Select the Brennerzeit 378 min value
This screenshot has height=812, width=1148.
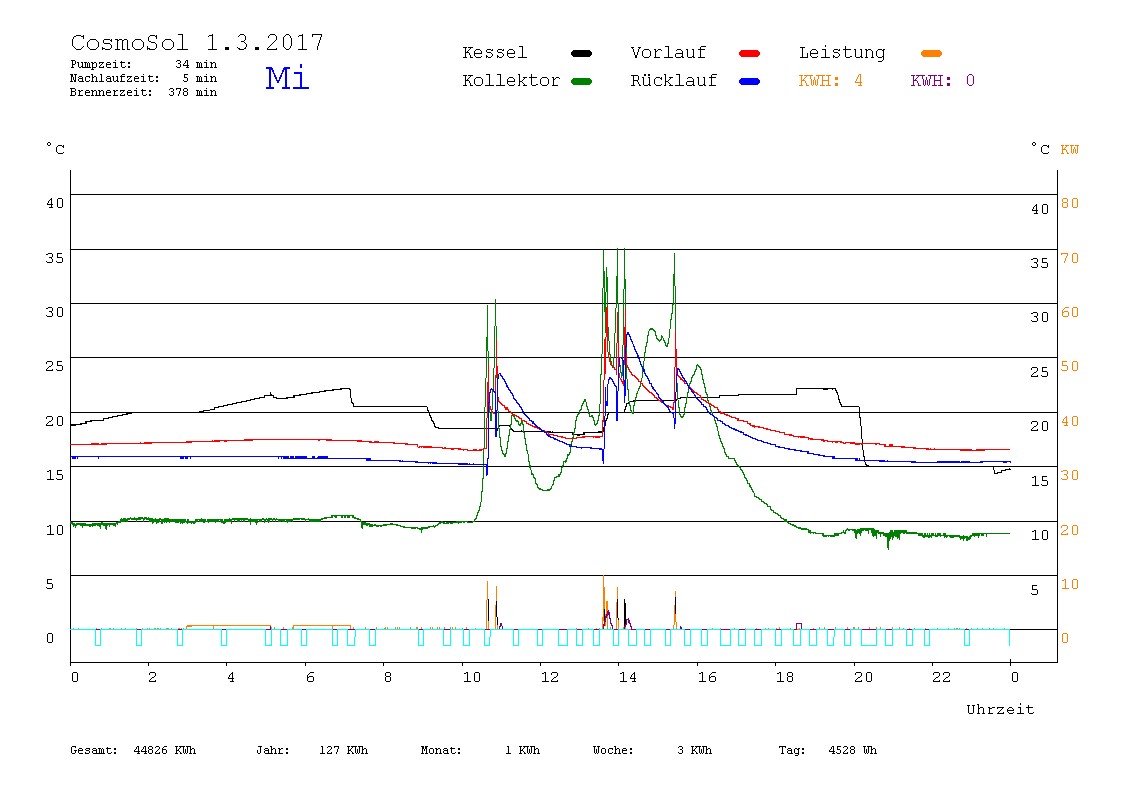[x=193, y=92]
